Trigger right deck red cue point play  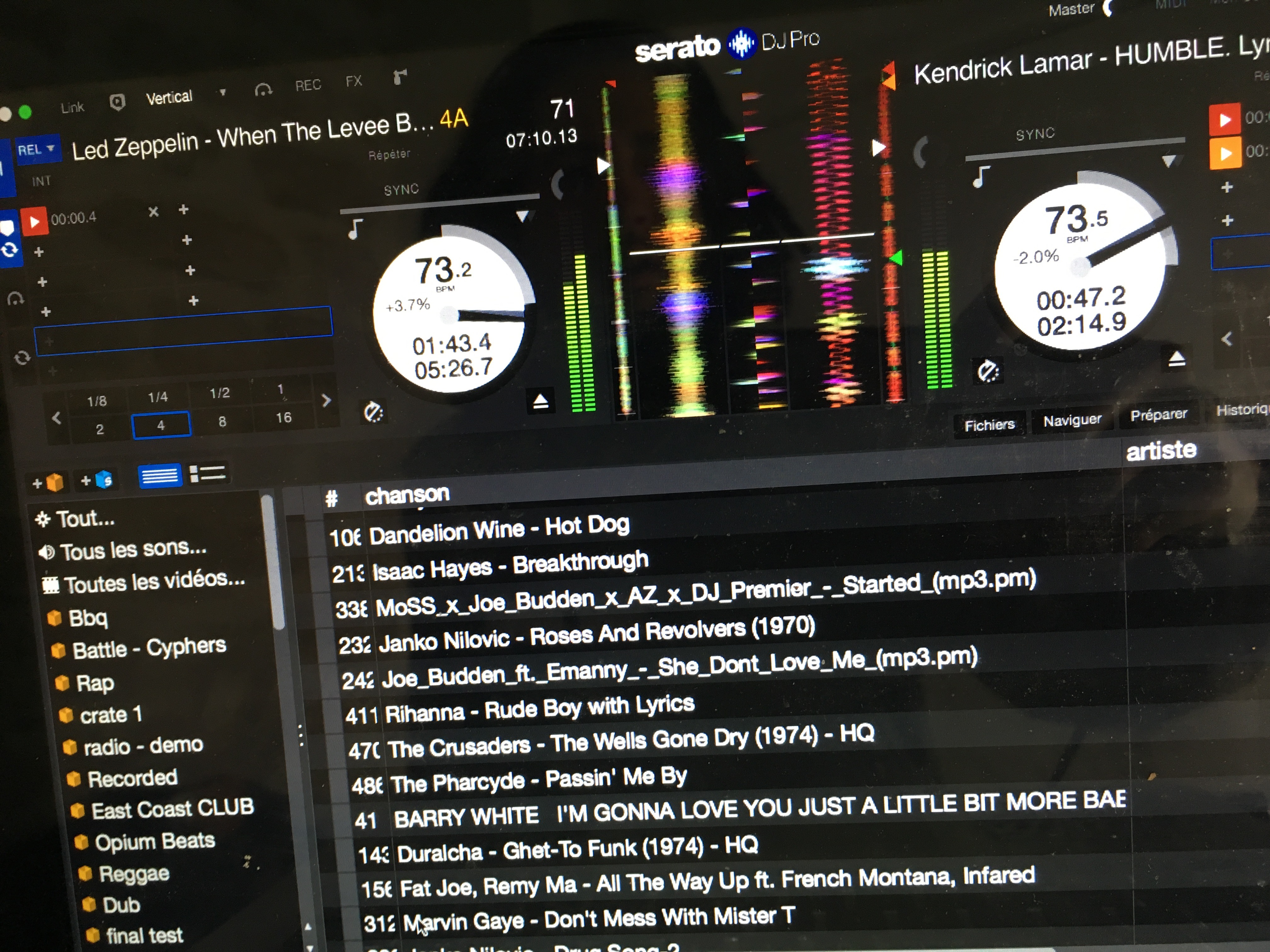(x=1225, y=119)
